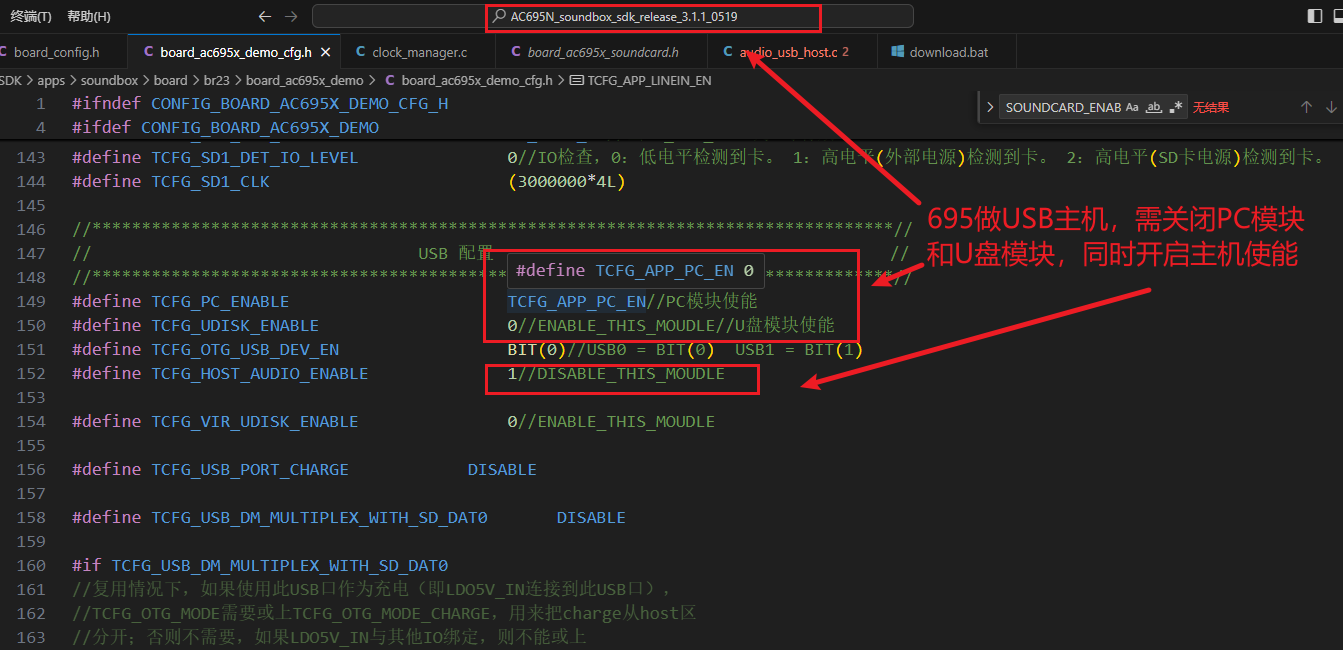Screen dimensions: 1343x650
Task: Click C file icon on board_ac695x_soundcard.h tab
Action: [516, 52]
